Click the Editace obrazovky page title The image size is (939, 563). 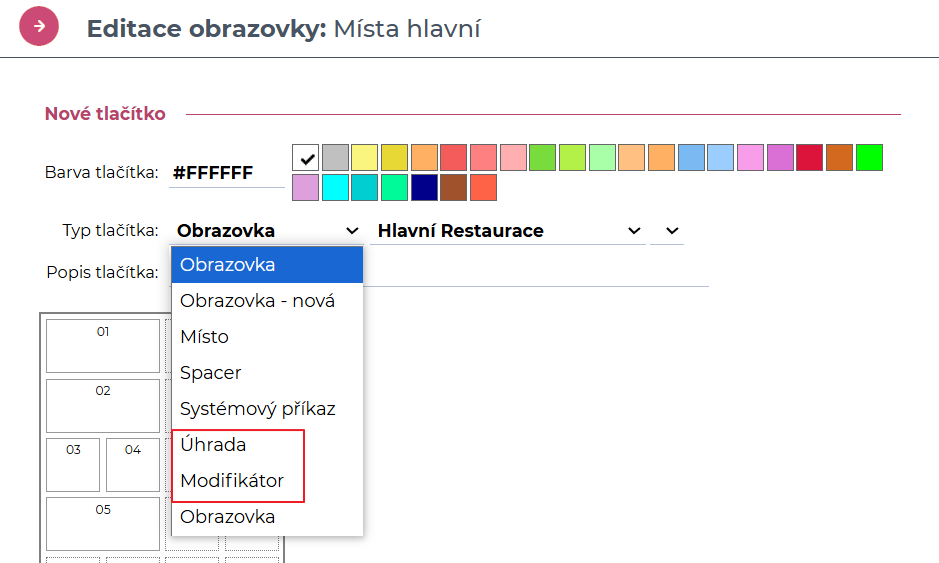(x=283, y=29)
